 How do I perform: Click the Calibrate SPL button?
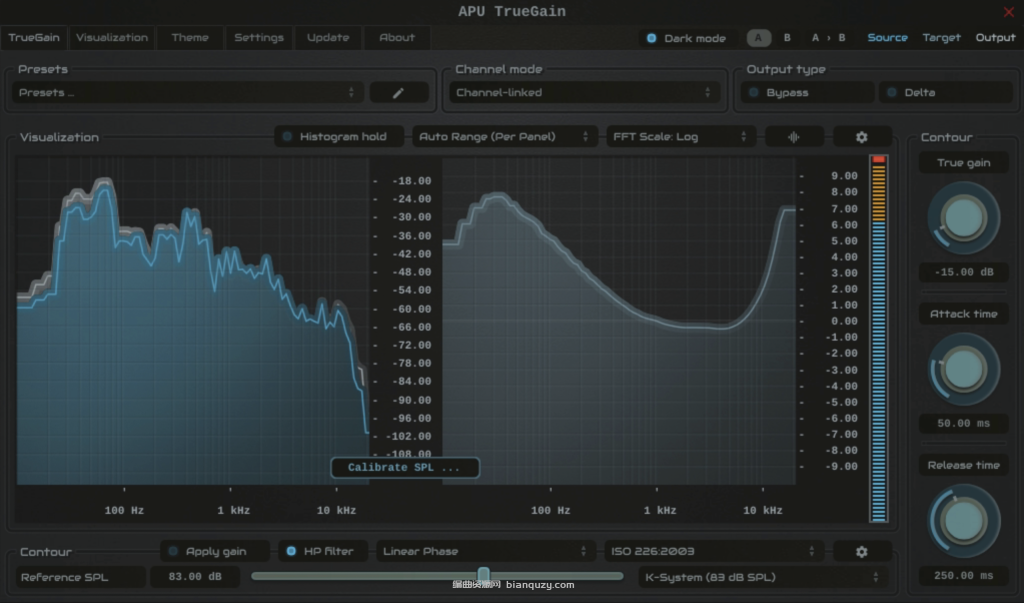(404, 467)
